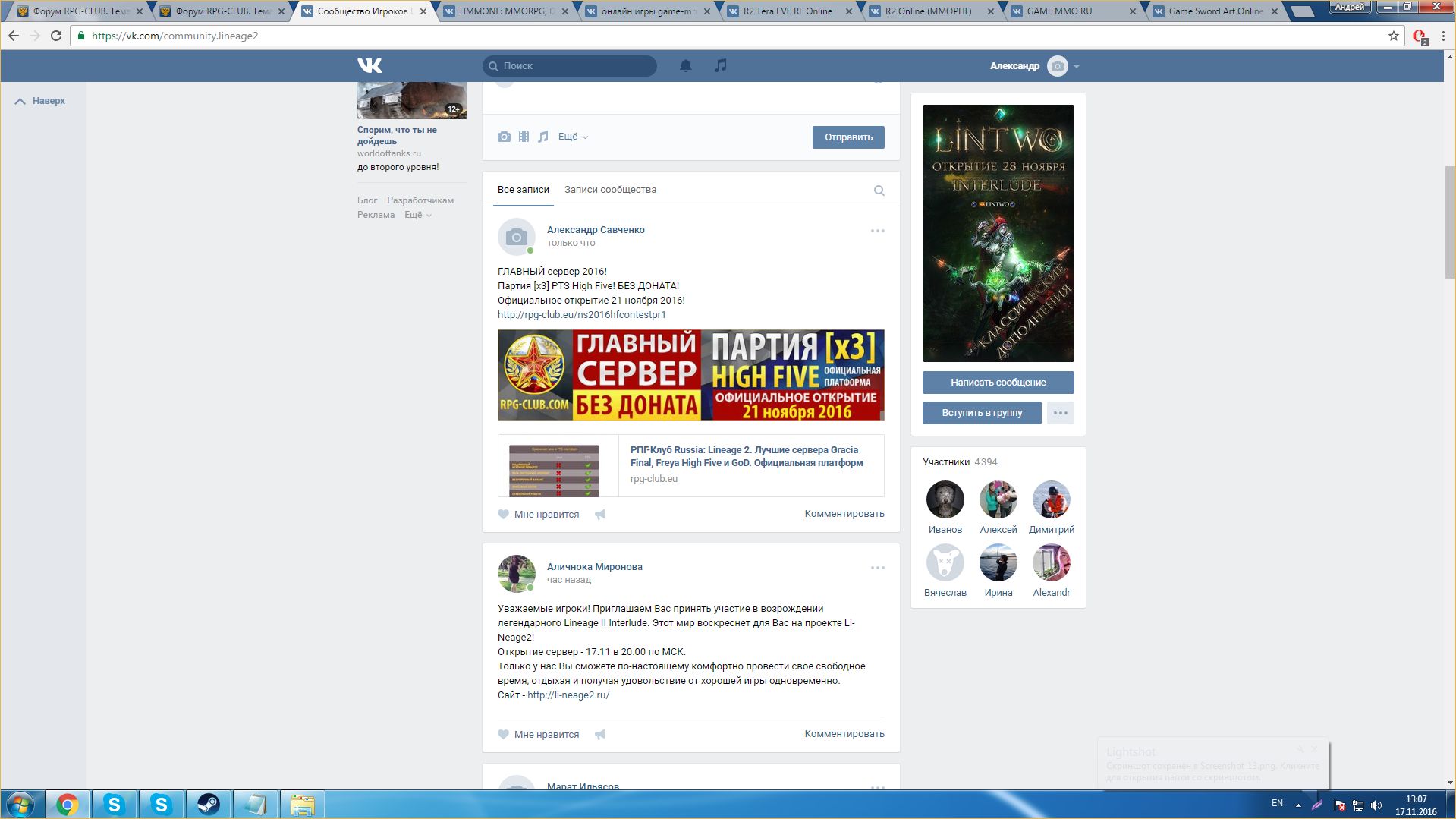Switch to R2 Tera EVE RF Online tab
This screenshot has height=819, width=1456.
point(789,11)
